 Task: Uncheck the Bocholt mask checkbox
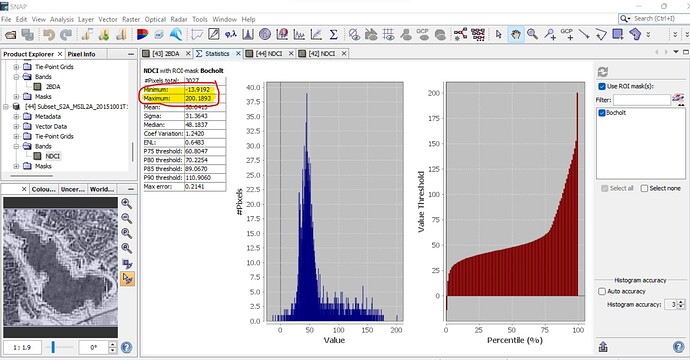click(602, 113)
